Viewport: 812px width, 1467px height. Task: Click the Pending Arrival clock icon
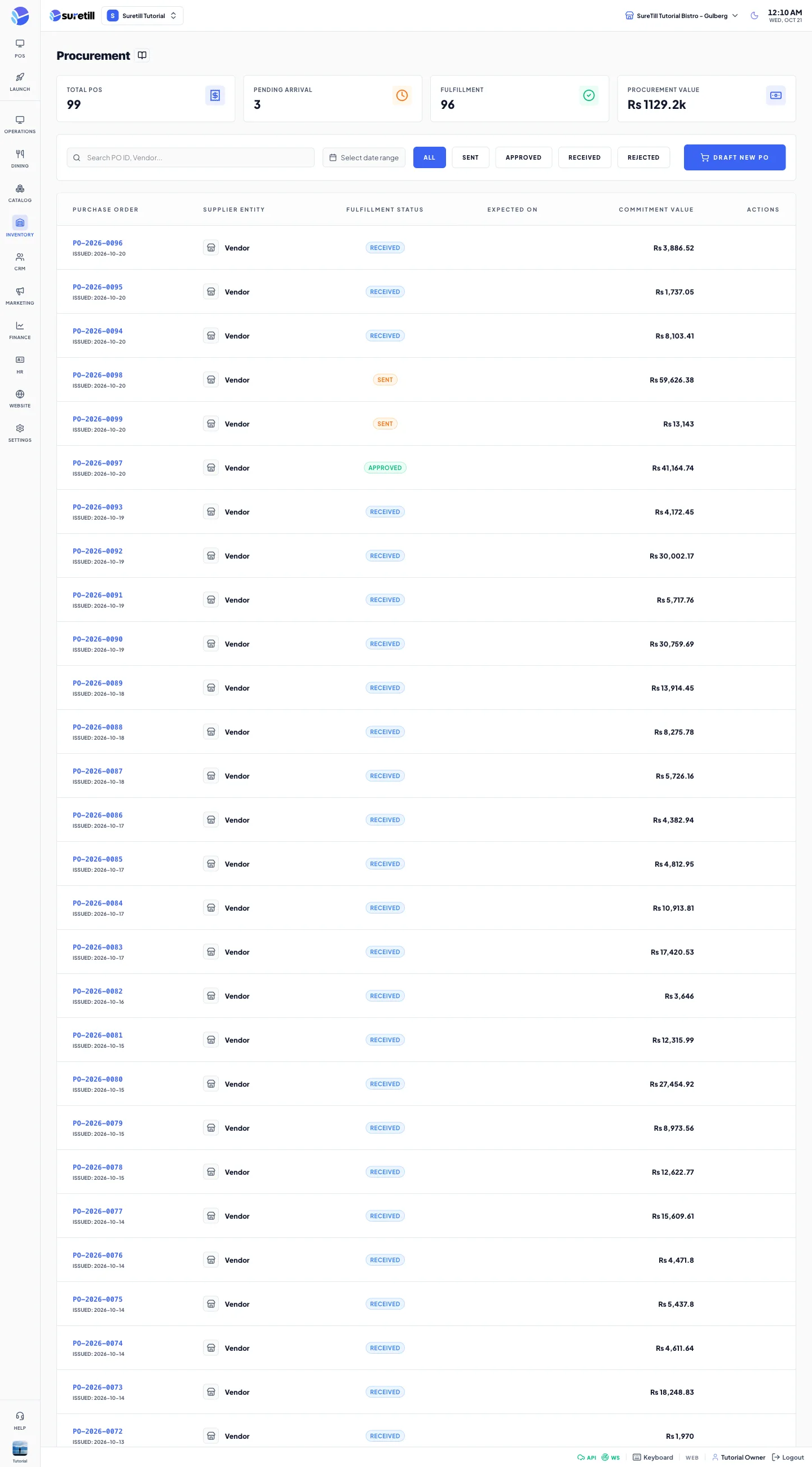pos(401,95)
